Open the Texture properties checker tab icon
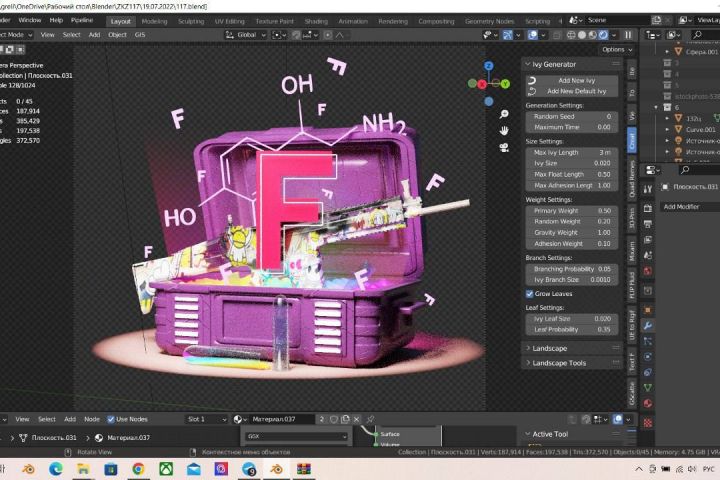 [647, 422]
